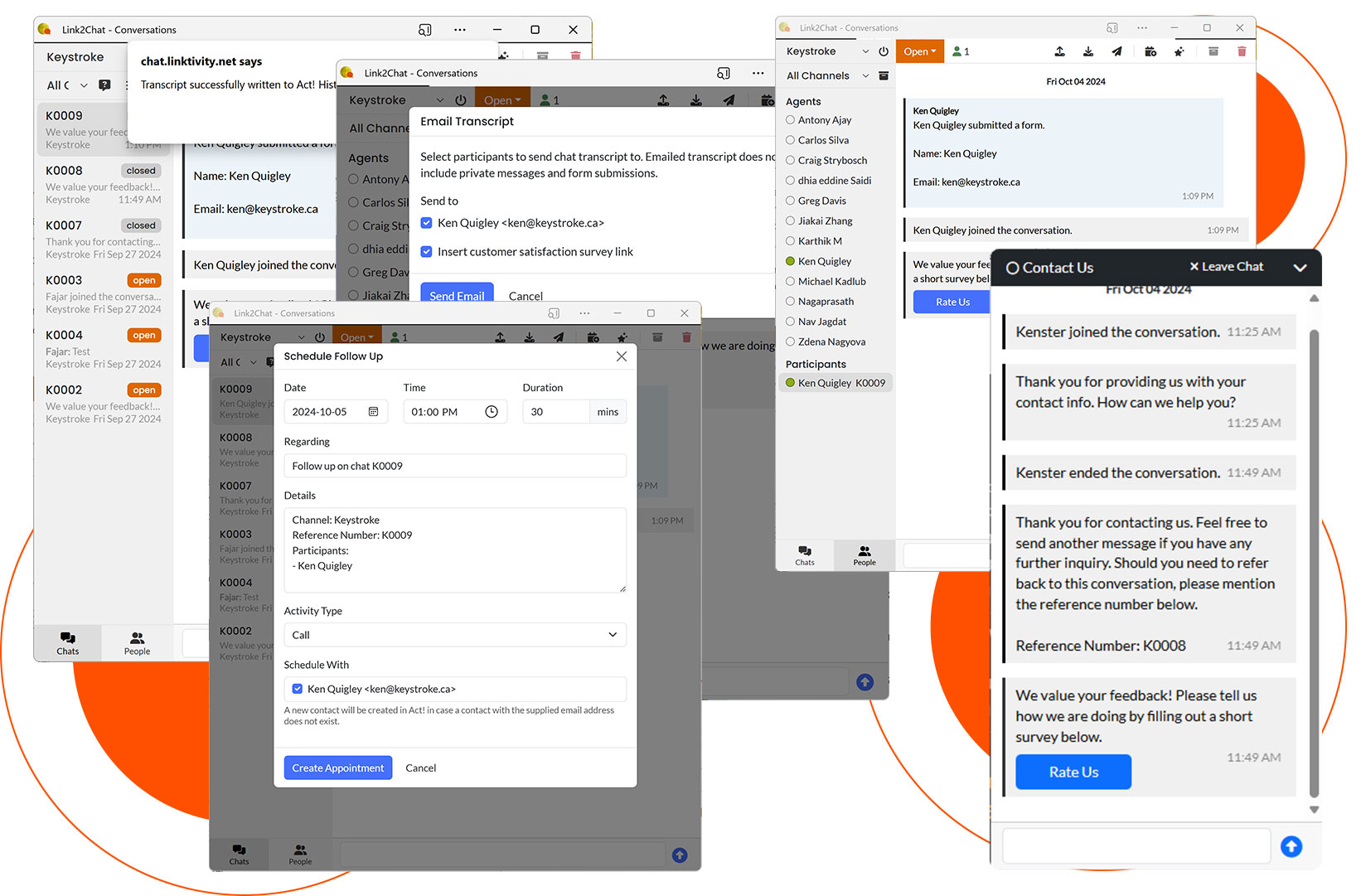The image size is (1366, 896).
Task: Select agent Zdena Nagyova in right window
Action: coord(826,341)
